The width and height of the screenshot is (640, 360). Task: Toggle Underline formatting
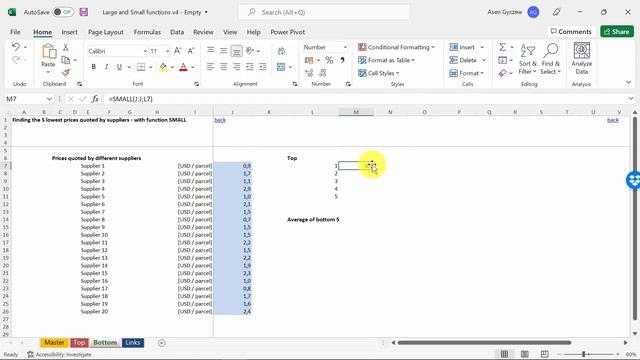point(119,67)
